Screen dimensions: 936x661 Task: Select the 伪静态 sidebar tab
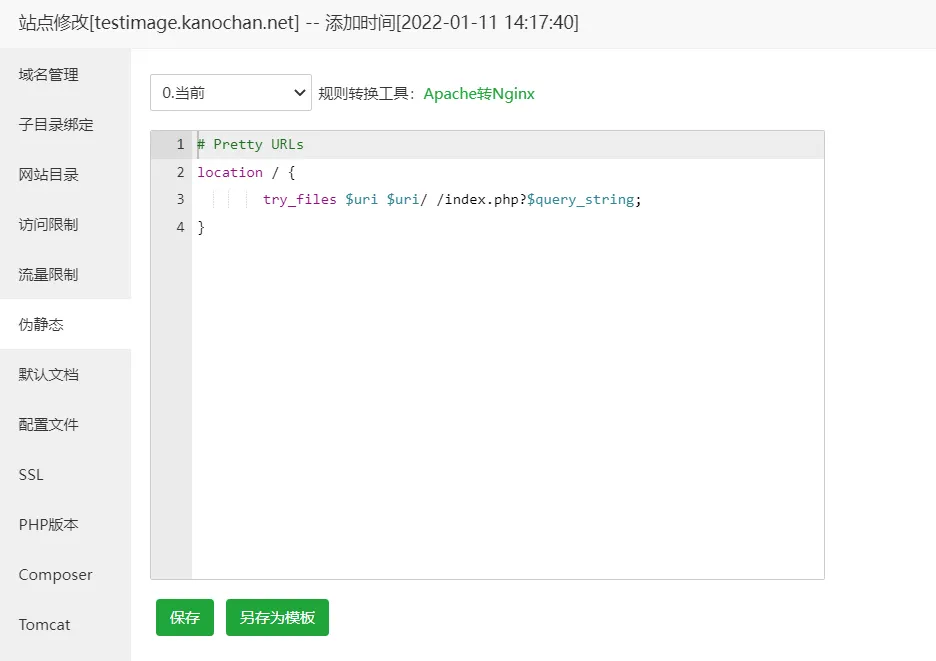[x=65, y=324]
